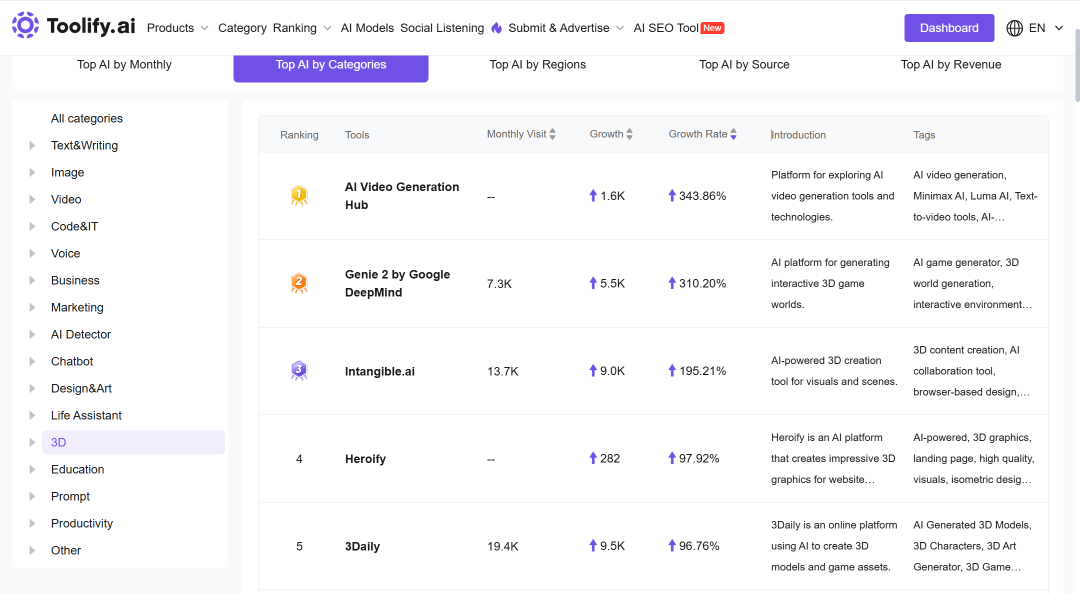Click the purple rank 3 medal
Viewport: 1080px width, 594px height.
tap(299, 371)
